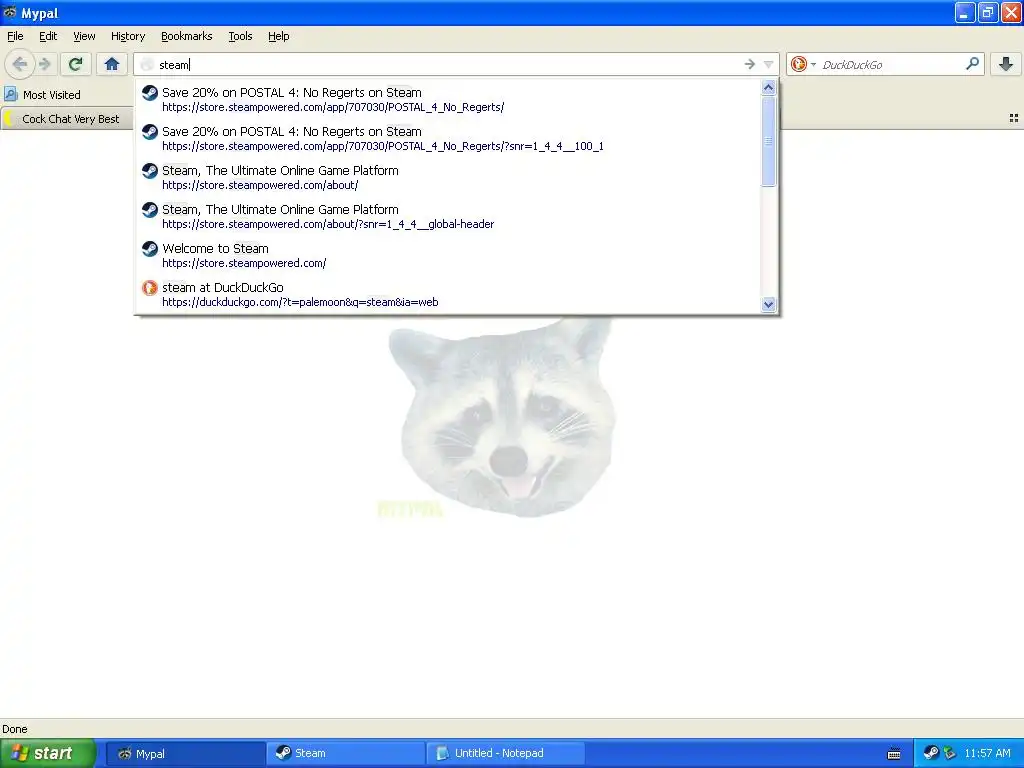The image size is (1024, 768).
Task: Open the Bookmarks menu
Action: tap(186, 36)
